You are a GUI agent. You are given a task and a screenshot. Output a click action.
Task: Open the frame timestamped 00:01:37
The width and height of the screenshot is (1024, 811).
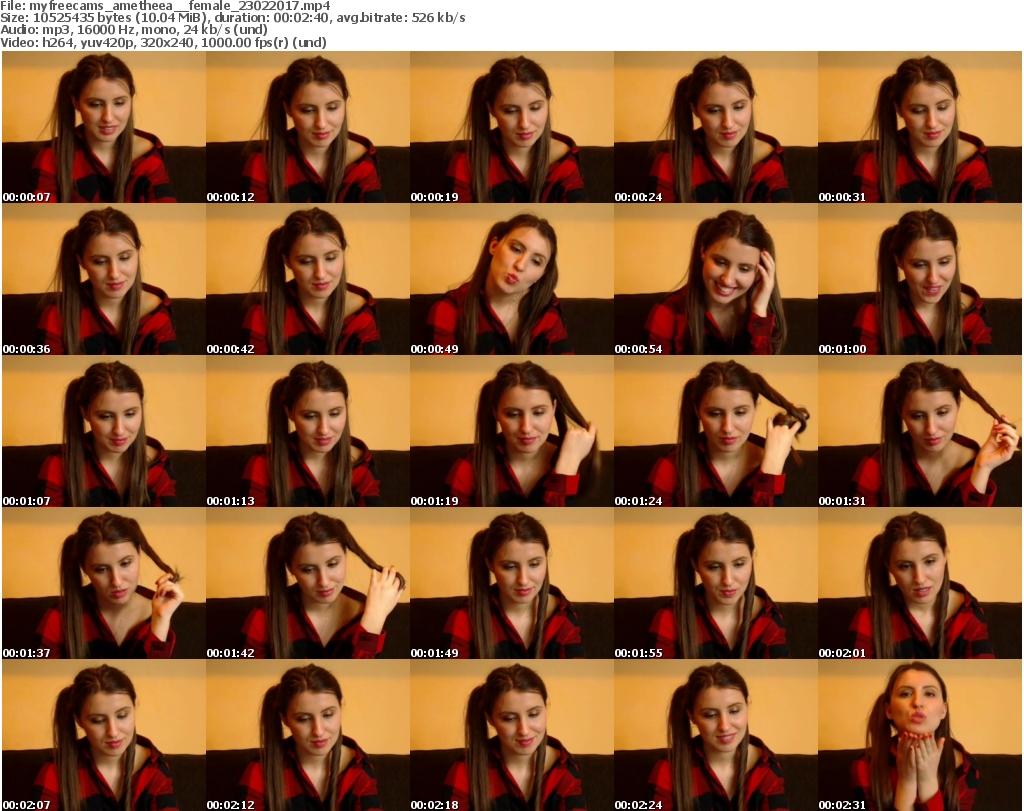[104, 583]
